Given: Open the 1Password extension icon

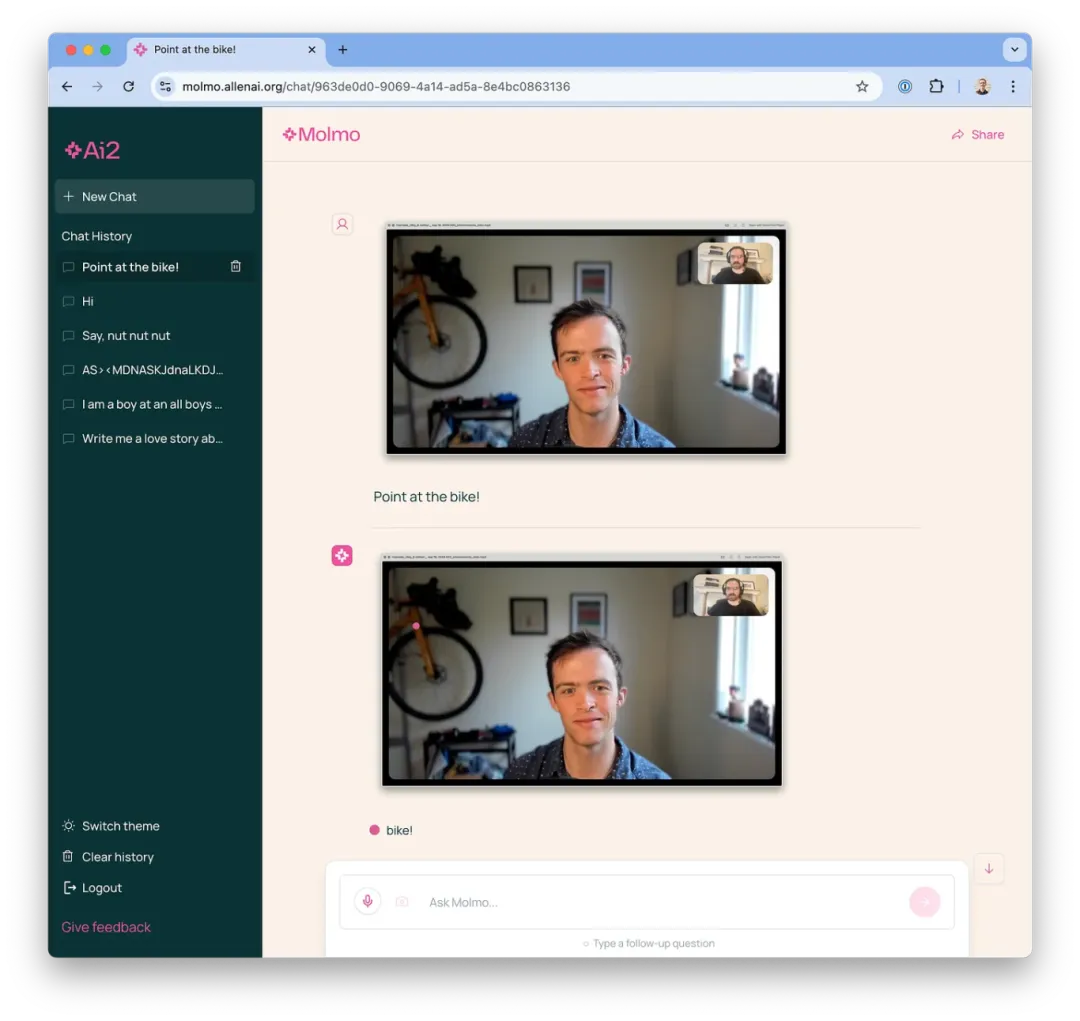Looking at the screenshot, I should click(905, 87).
